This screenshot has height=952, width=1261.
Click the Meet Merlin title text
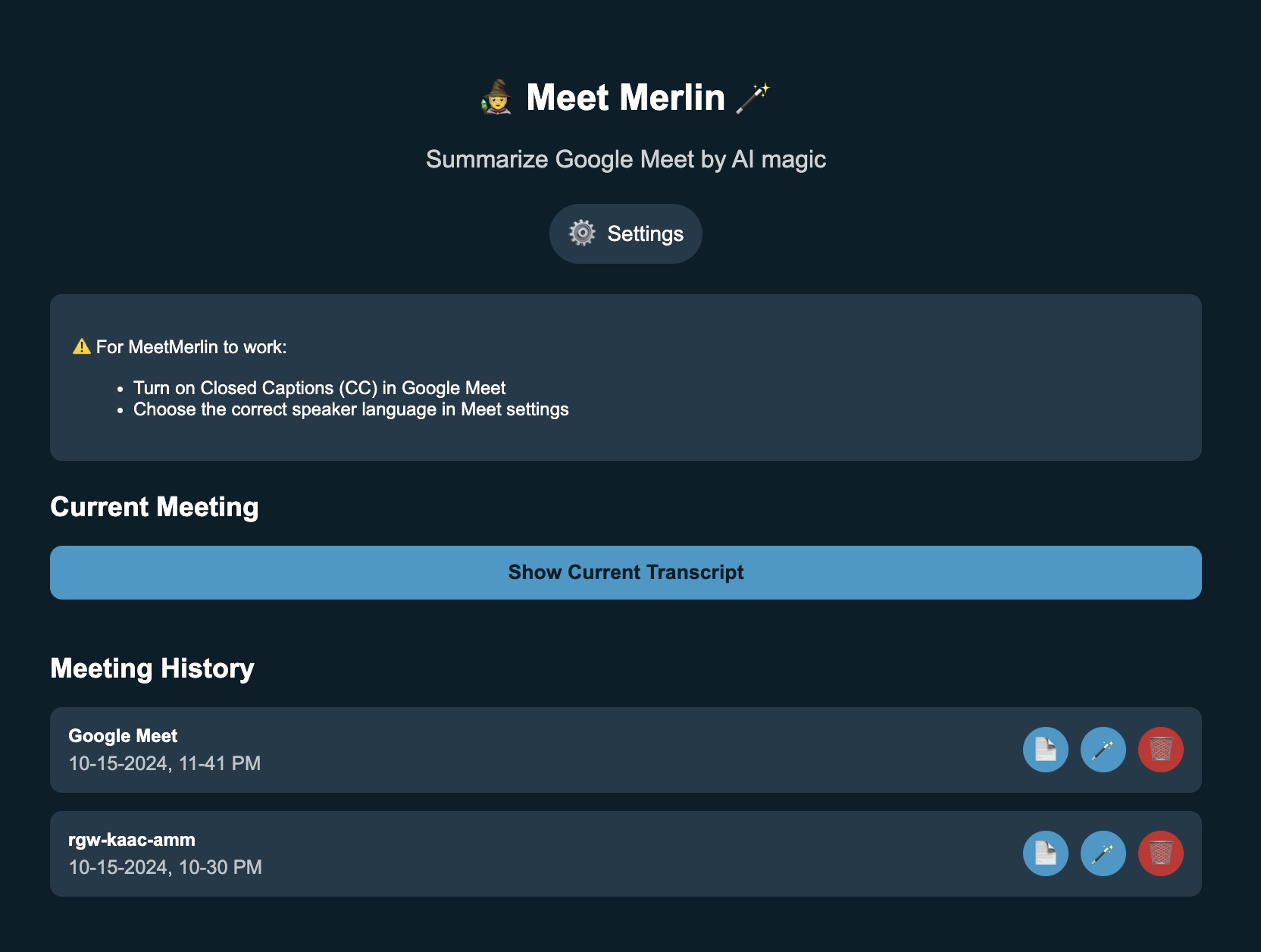(x=626, y=96)
